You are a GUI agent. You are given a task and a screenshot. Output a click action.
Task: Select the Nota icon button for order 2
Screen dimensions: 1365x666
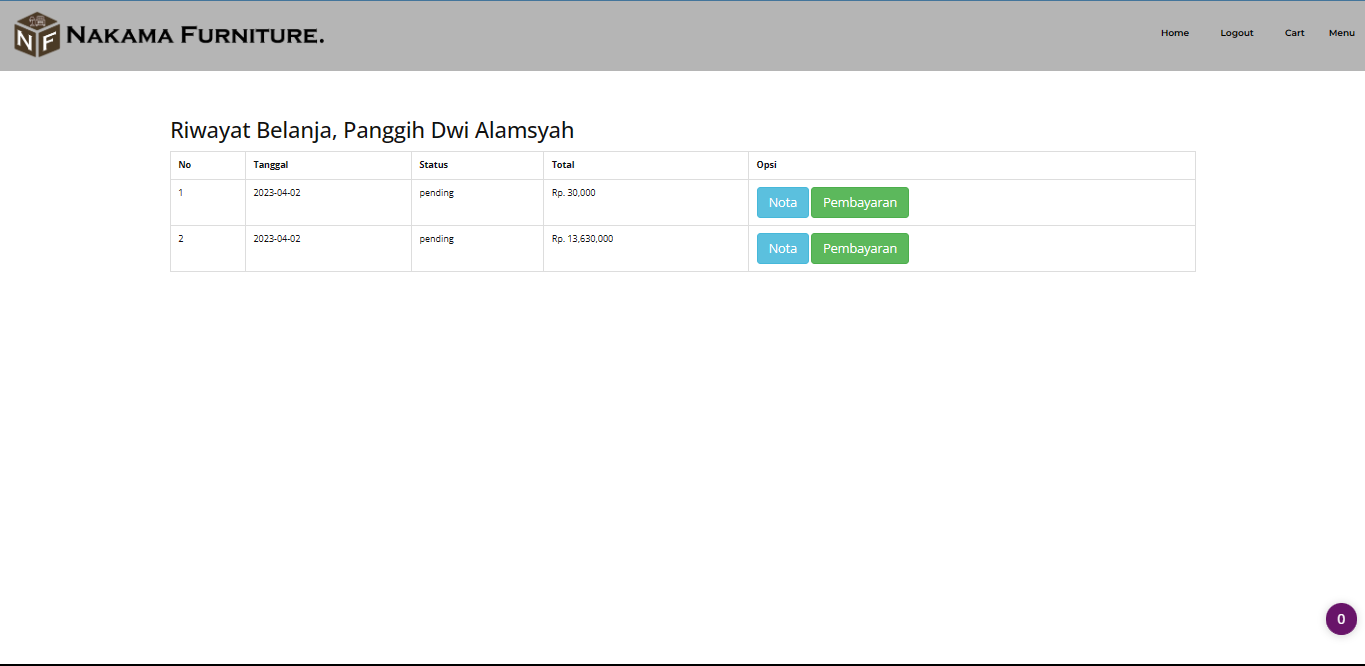(782, 248)
